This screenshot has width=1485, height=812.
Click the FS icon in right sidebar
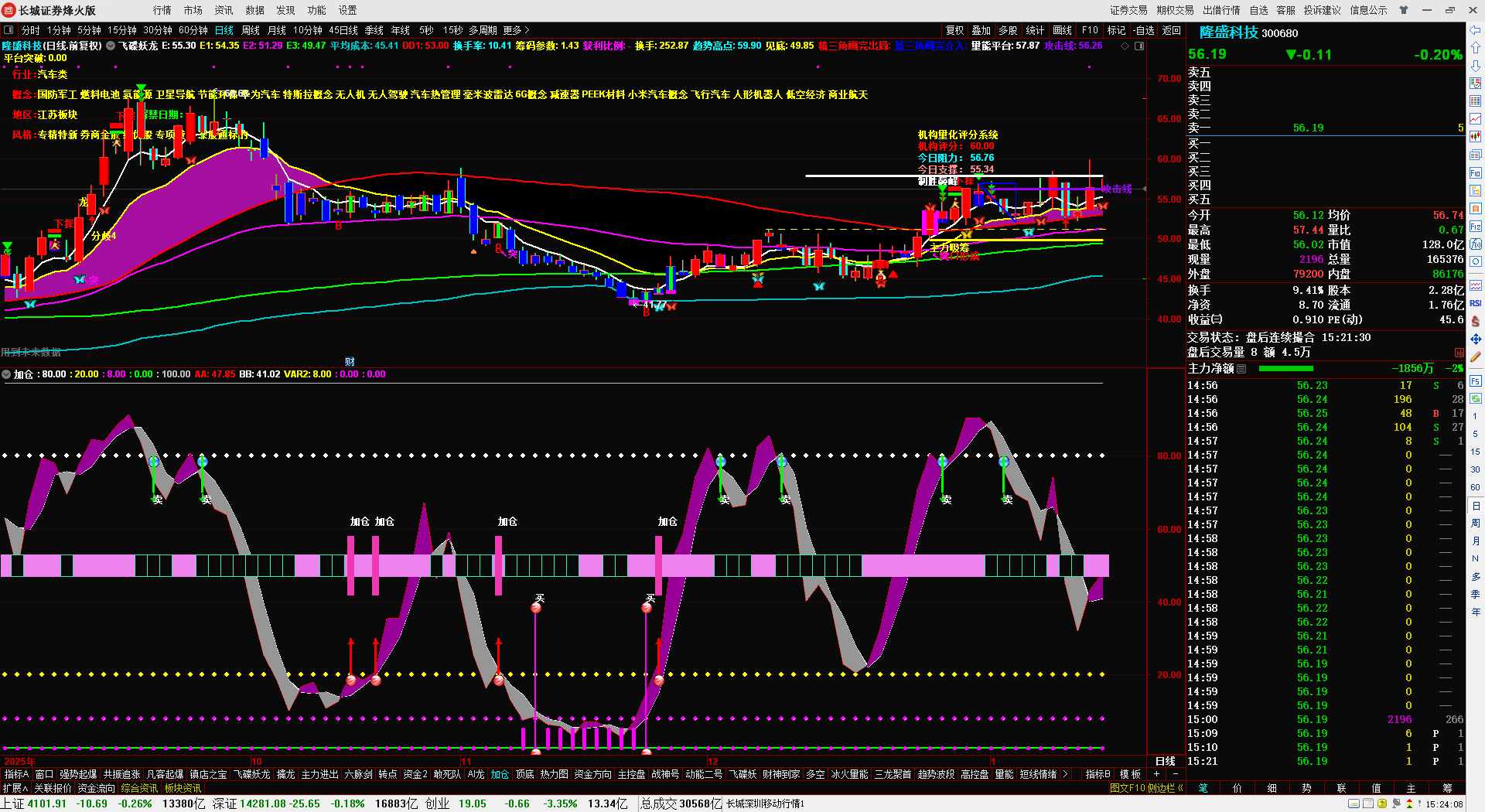click(1476, 380)
